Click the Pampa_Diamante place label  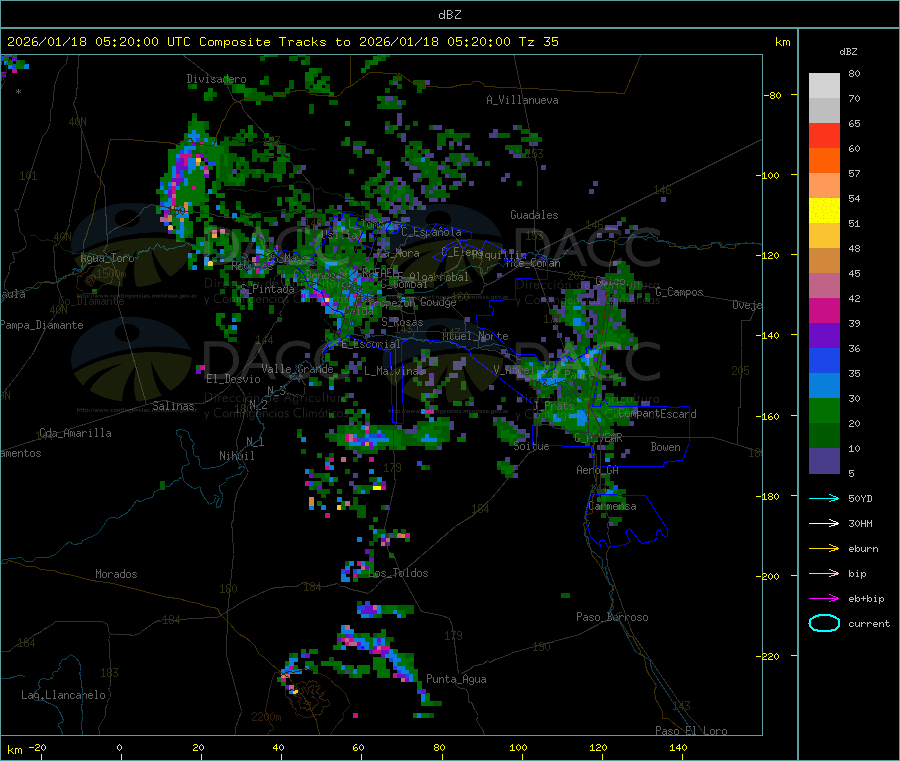click(x=42, y=325)
